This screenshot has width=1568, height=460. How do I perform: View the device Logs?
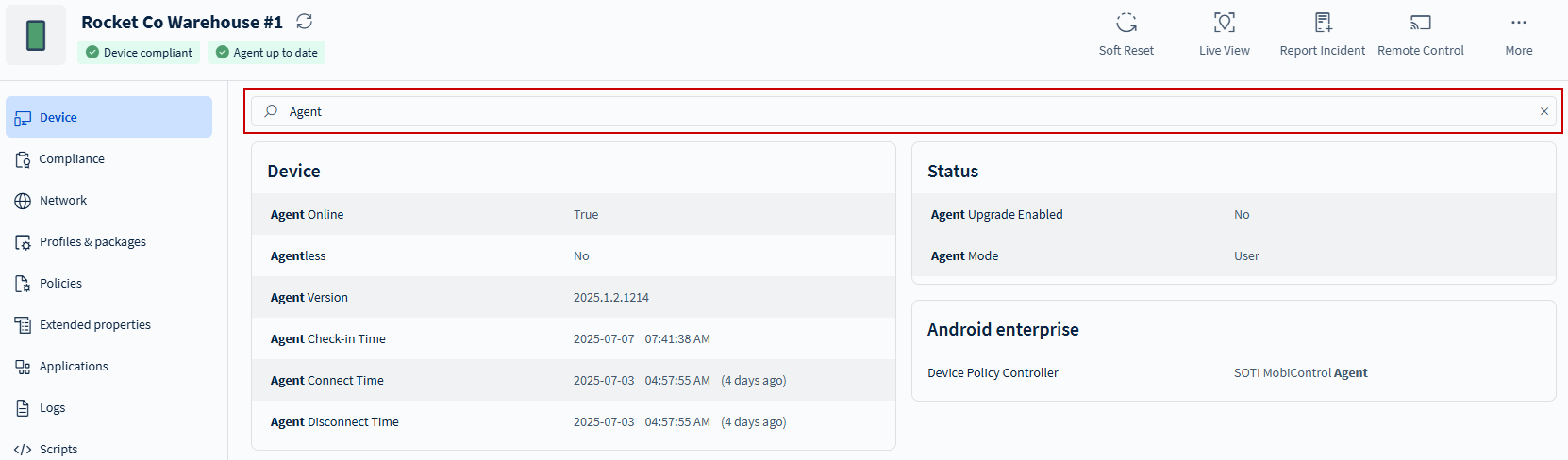[x=52, y=408]
